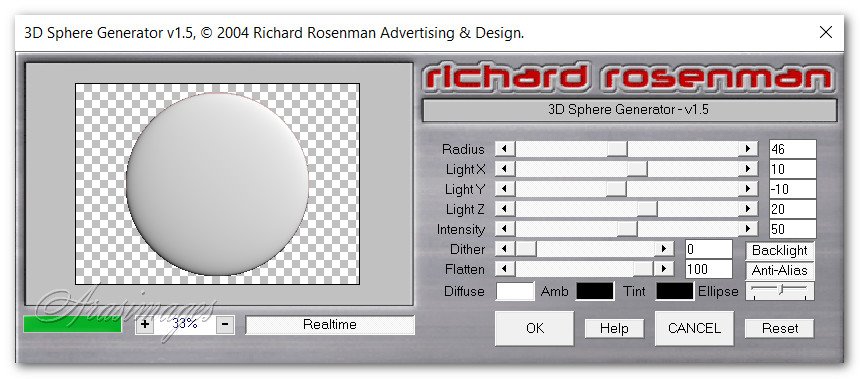This screenshot has width=860, height=379.
Task: Click CANCEL to dismiss the dialog
Action: pyautogui.click(x=694, y=328)
